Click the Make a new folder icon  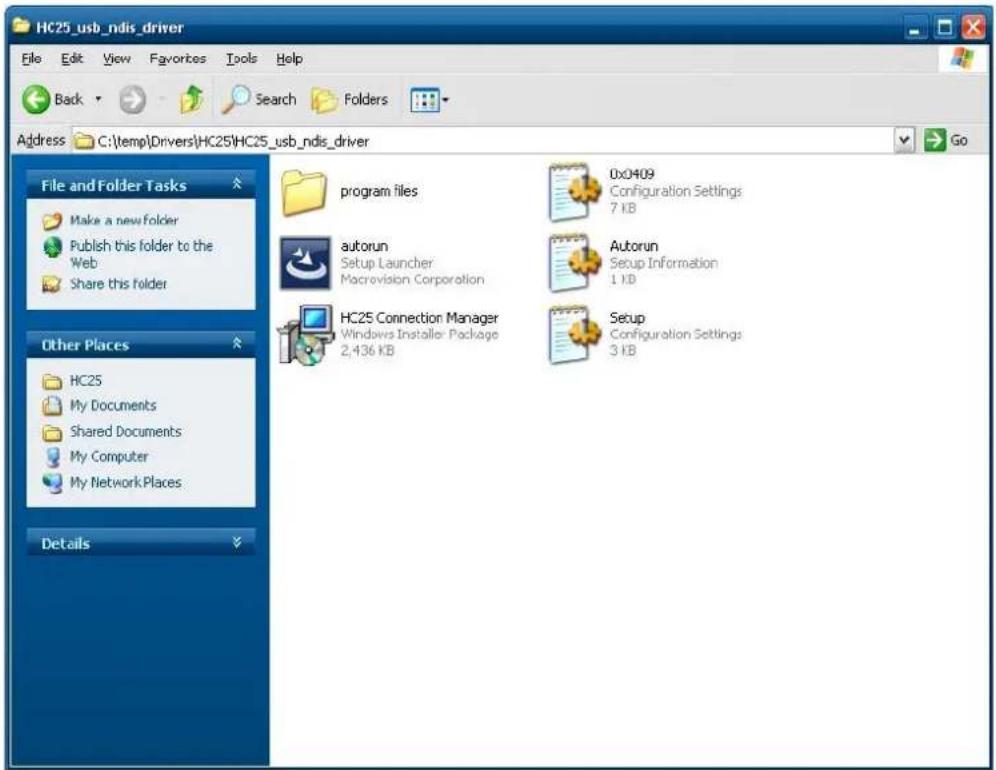point(52,221)
